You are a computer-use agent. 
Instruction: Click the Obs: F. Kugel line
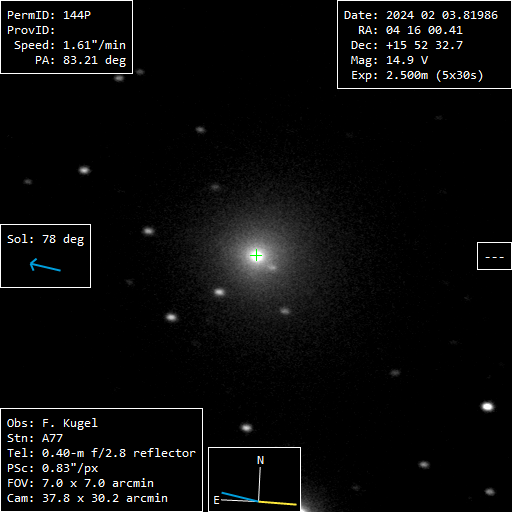point(52,423)
